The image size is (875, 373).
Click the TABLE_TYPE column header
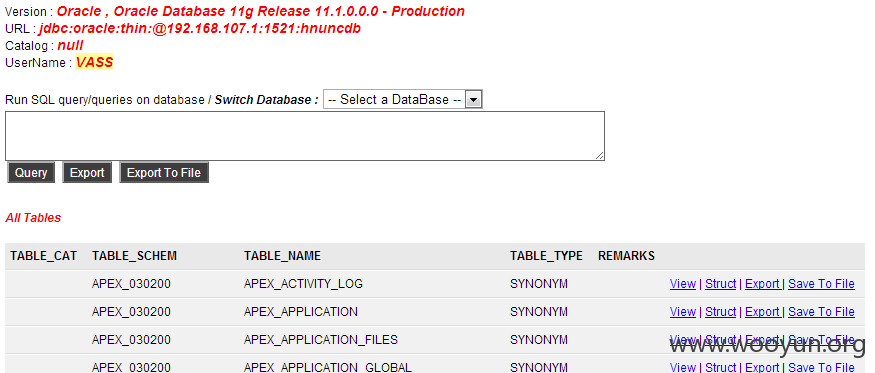click(x=546, y=256)
